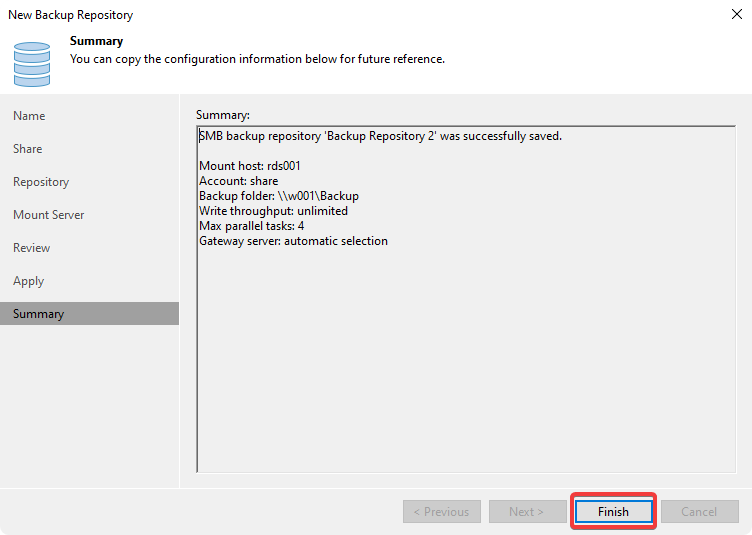
Task: Select the highlighted Summary step in sidebar
Action: coord(39,314)
